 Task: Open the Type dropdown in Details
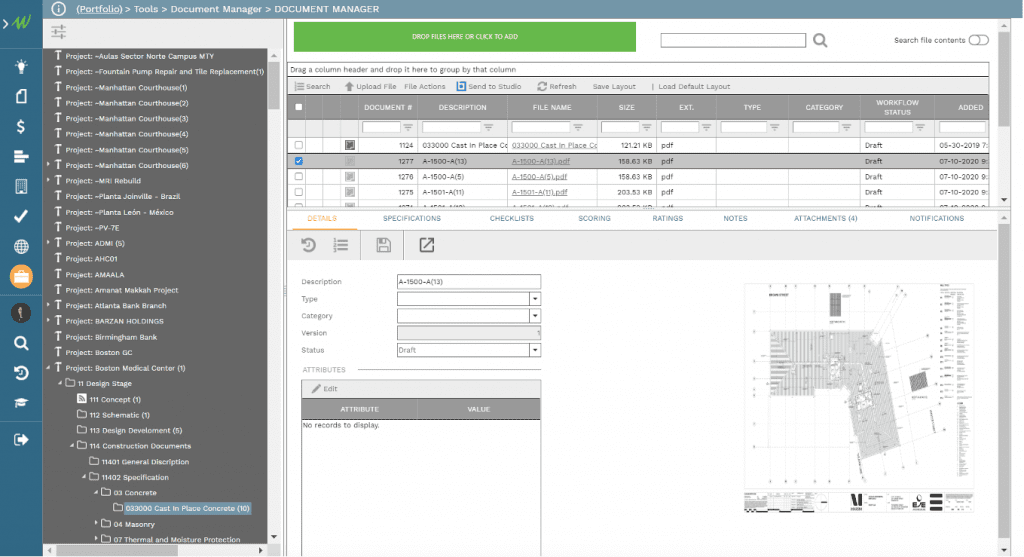(534, 298)
